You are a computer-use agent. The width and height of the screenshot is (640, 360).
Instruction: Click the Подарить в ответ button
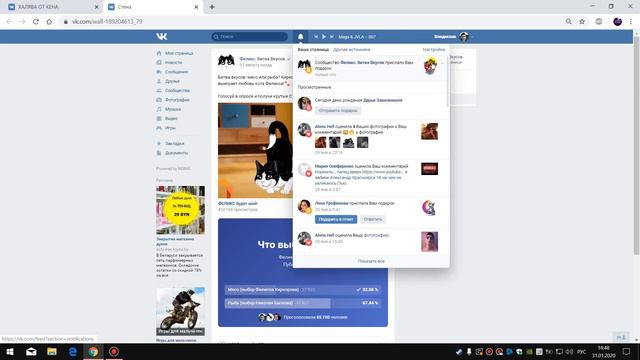click(x=336, y=219)
